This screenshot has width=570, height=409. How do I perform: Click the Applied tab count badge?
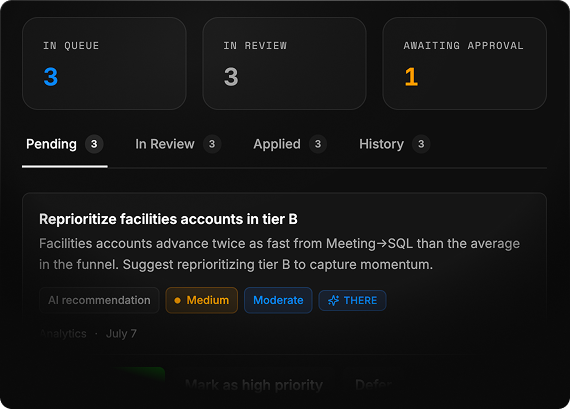[318, 144]
